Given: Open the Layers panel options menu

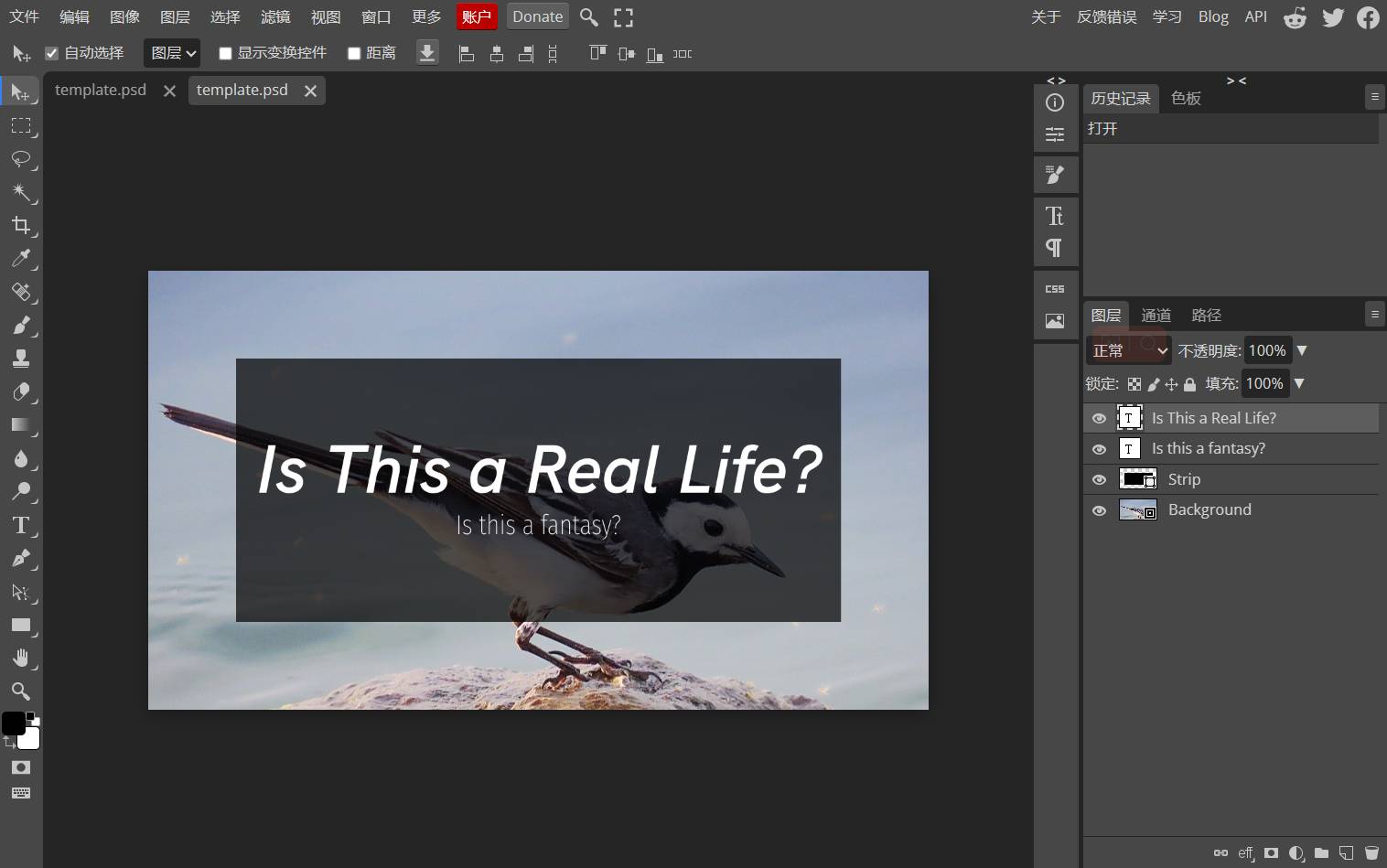Looking at the screenshot, I should pyautogui.click(x=1374, y=314).
